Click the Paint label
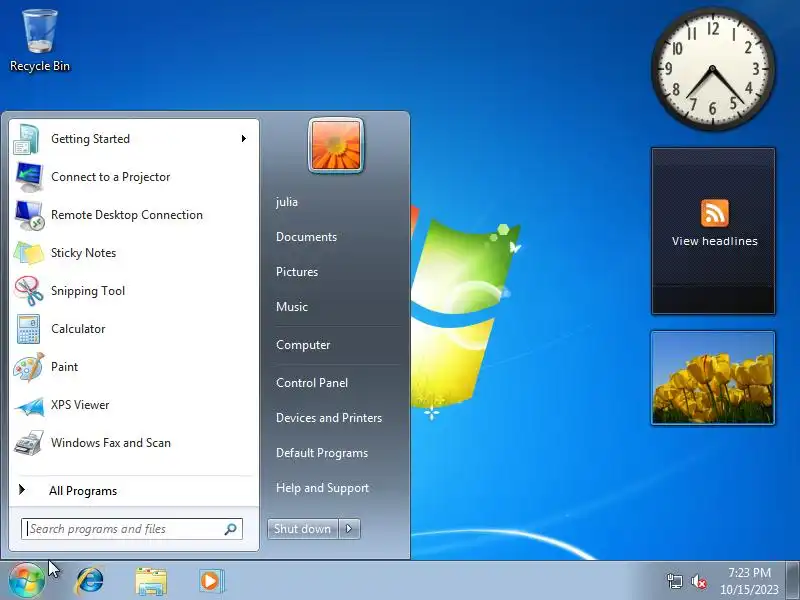The image size is (800, 600). [64, 367]
